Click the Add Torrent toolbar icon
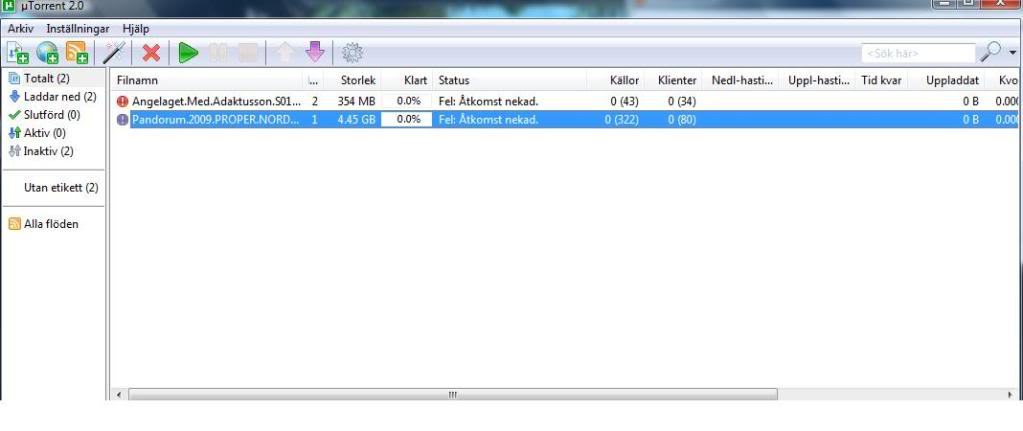The height and width of the screenshot is (431, 1023). pyautogui.click(x=18, y=53)
